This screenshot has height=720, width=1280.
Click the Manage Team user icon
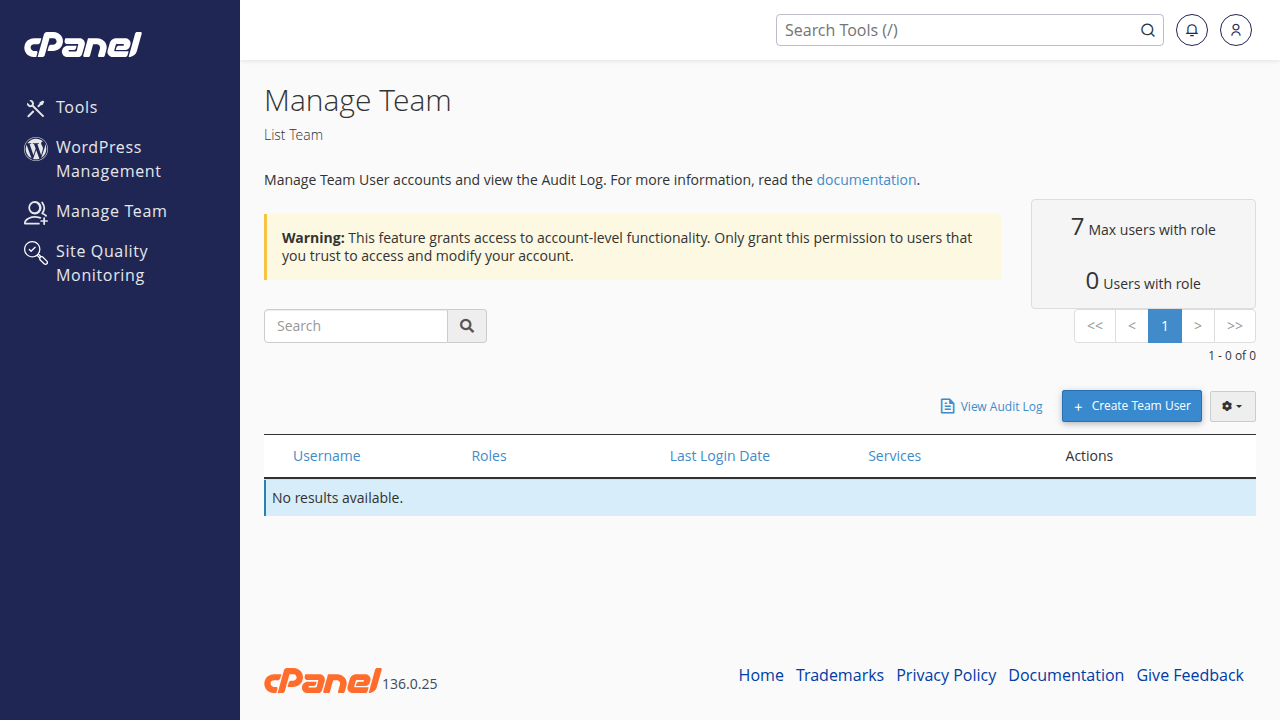[36, 212]
